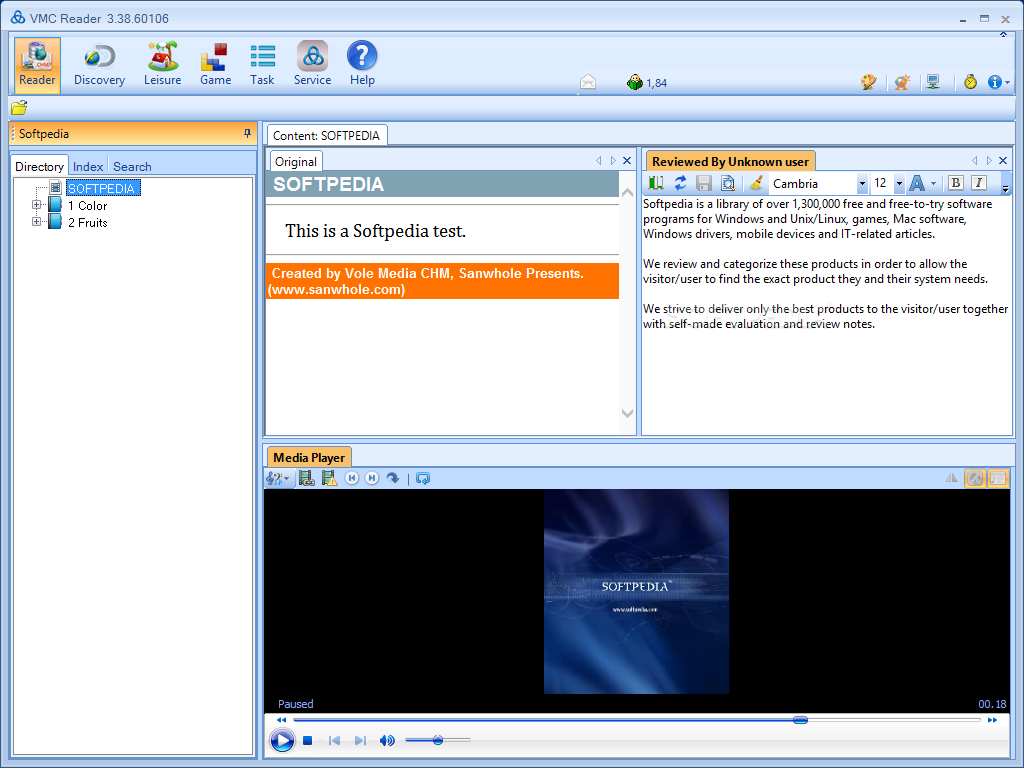The width and height of the screenshot is (1024, 768).
Task: Open the Discovery module
Action: pyautogui.click(x=99, y=65)
